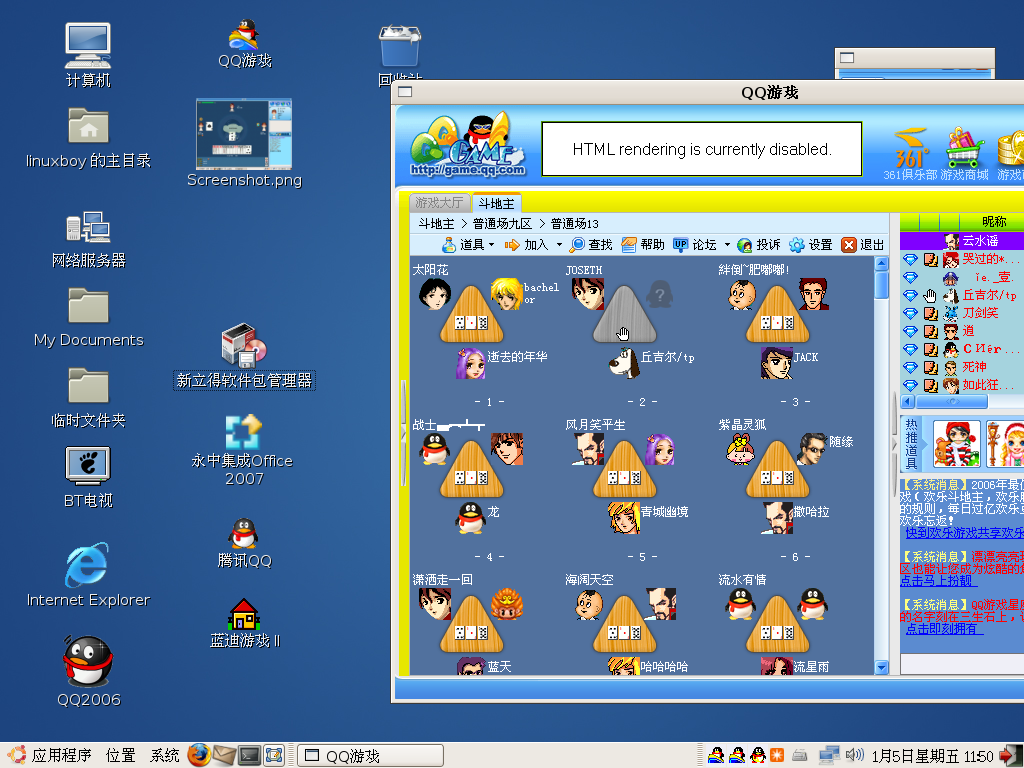Click 太阳花 player avatar at table 1

point(435,294)
